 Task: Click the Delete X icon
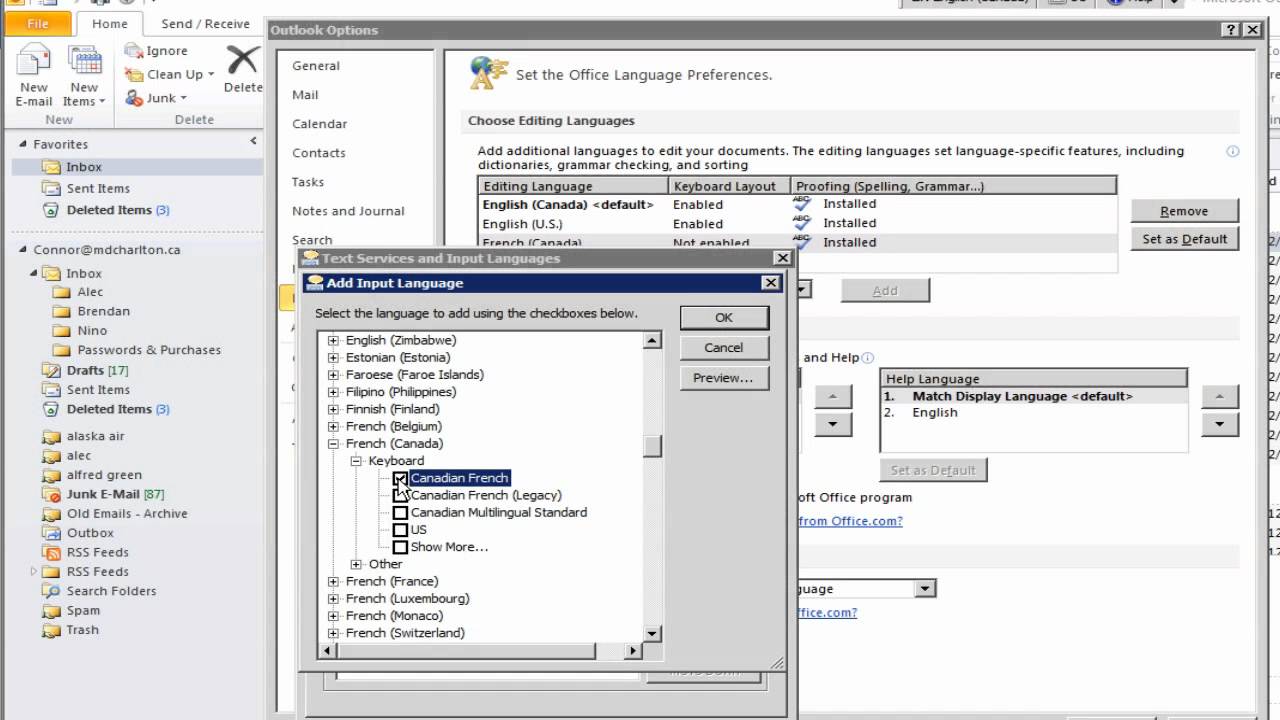[x=242, y=60]
